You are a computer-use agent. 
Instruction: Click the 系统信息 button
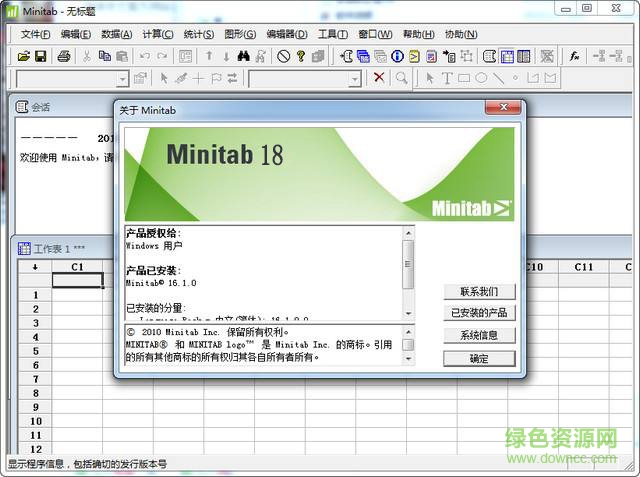479,335
